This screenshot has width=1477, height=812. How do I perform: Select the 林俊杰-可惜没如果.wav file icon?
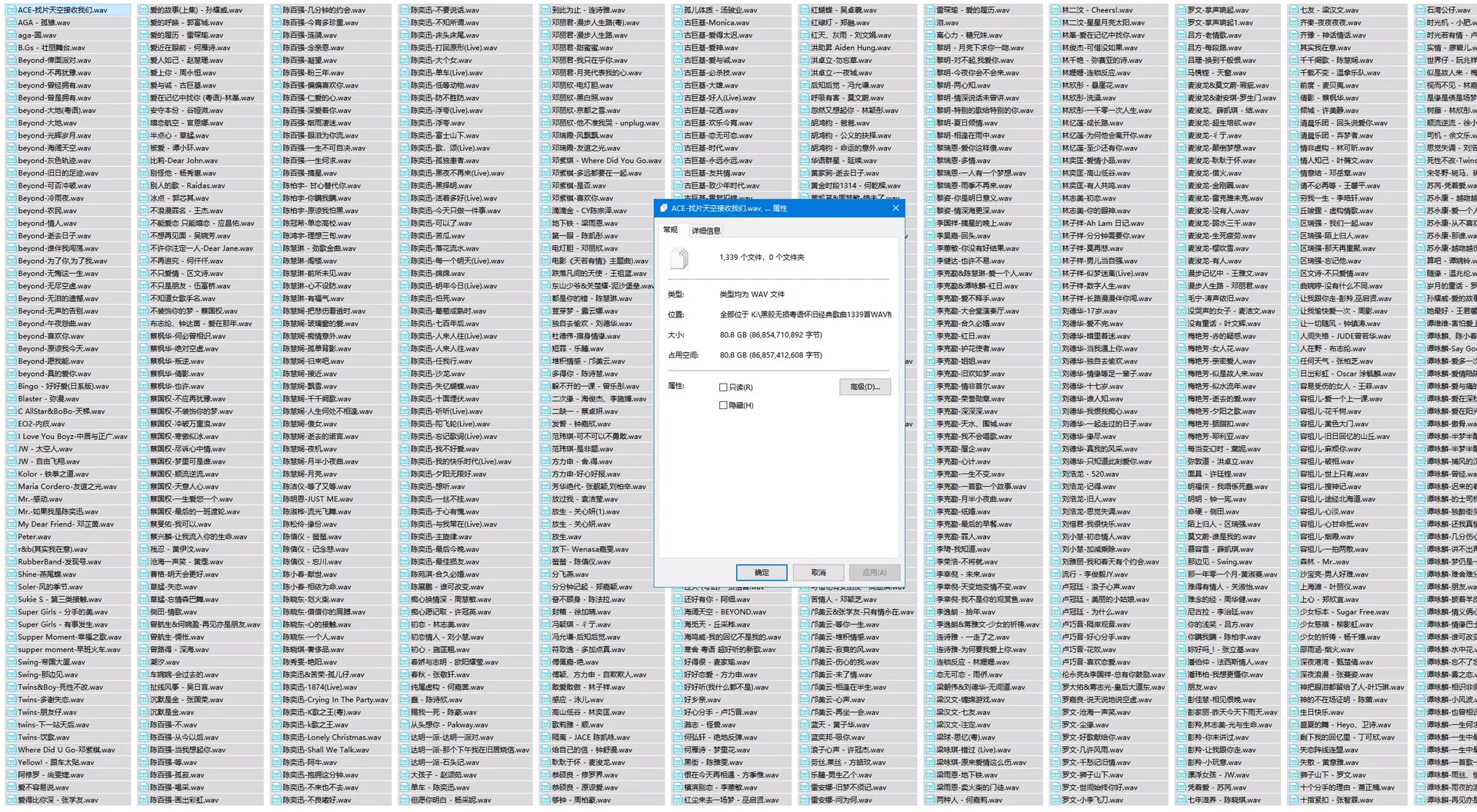(1055, 48)
